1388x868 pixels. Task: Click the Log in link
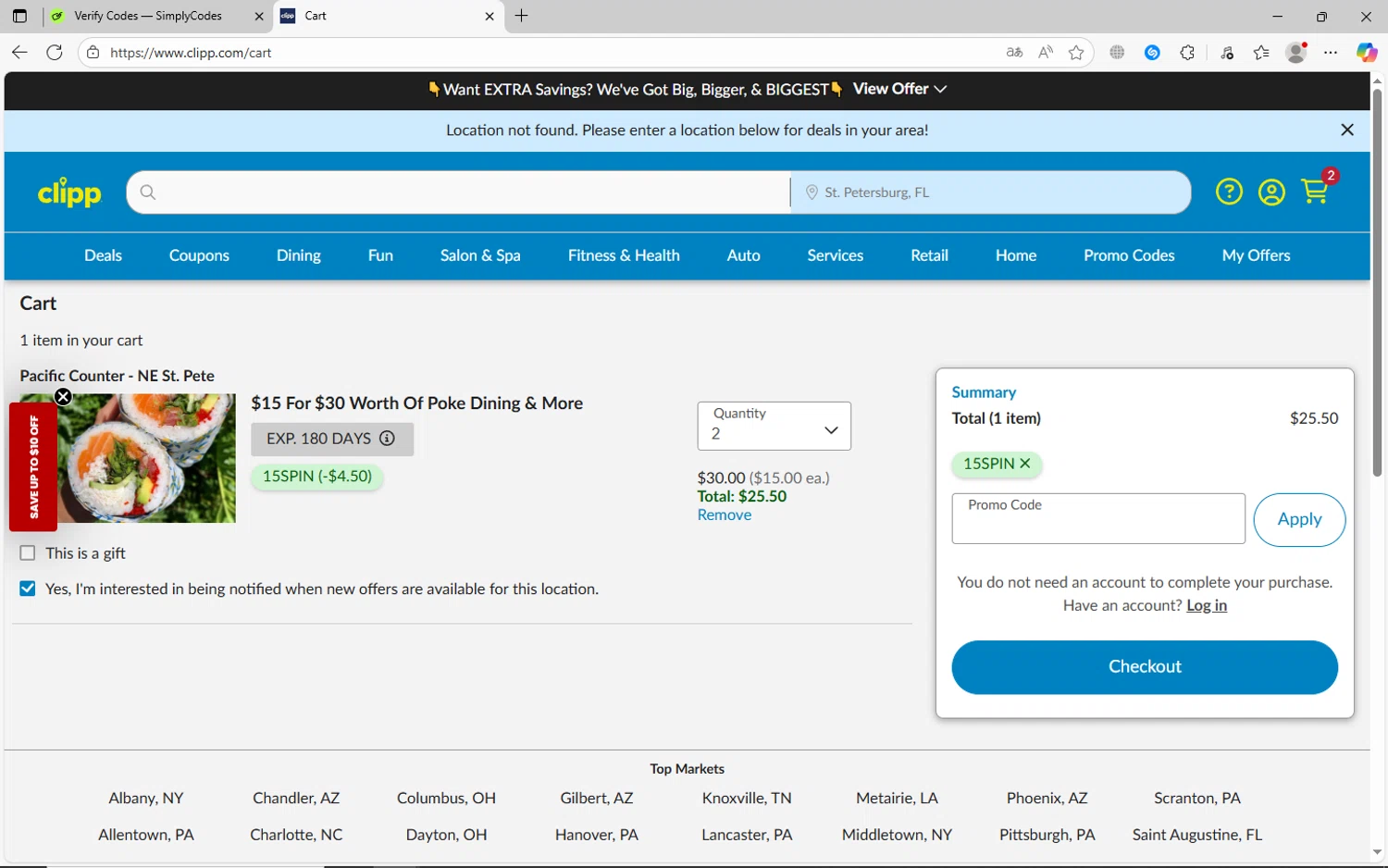click(x=1207, y=605)
